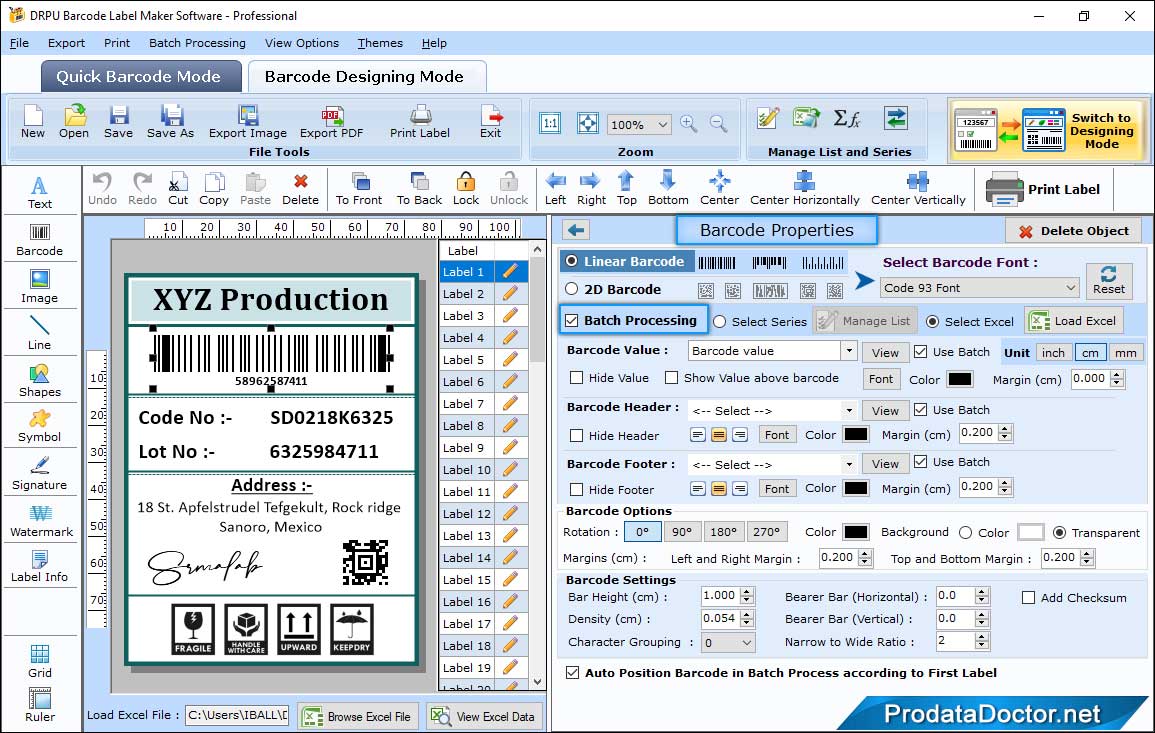Click the Delete Object button
1155x733 pixels.
coord(1073,231)
